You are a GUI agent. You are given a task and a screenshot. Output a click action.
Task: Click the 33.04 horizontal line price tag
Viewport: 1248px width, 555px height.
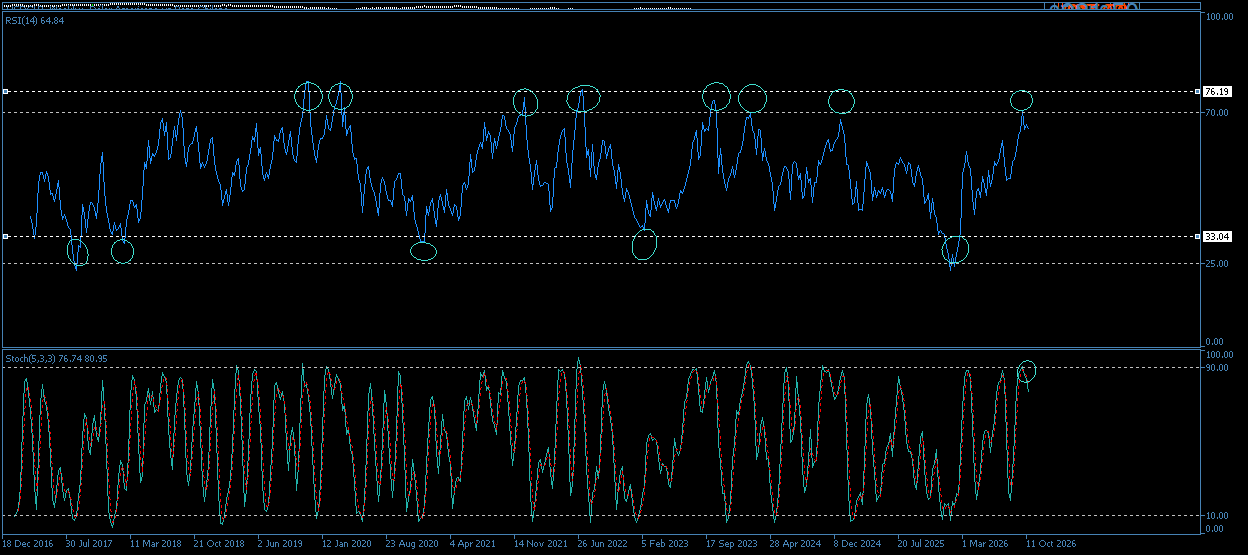(x=1216, y=237)
